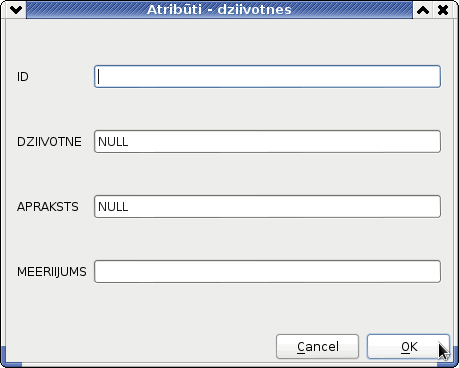Select the DZIIVOTNE text field
459x368 pixels.
(x=267, y=142)
